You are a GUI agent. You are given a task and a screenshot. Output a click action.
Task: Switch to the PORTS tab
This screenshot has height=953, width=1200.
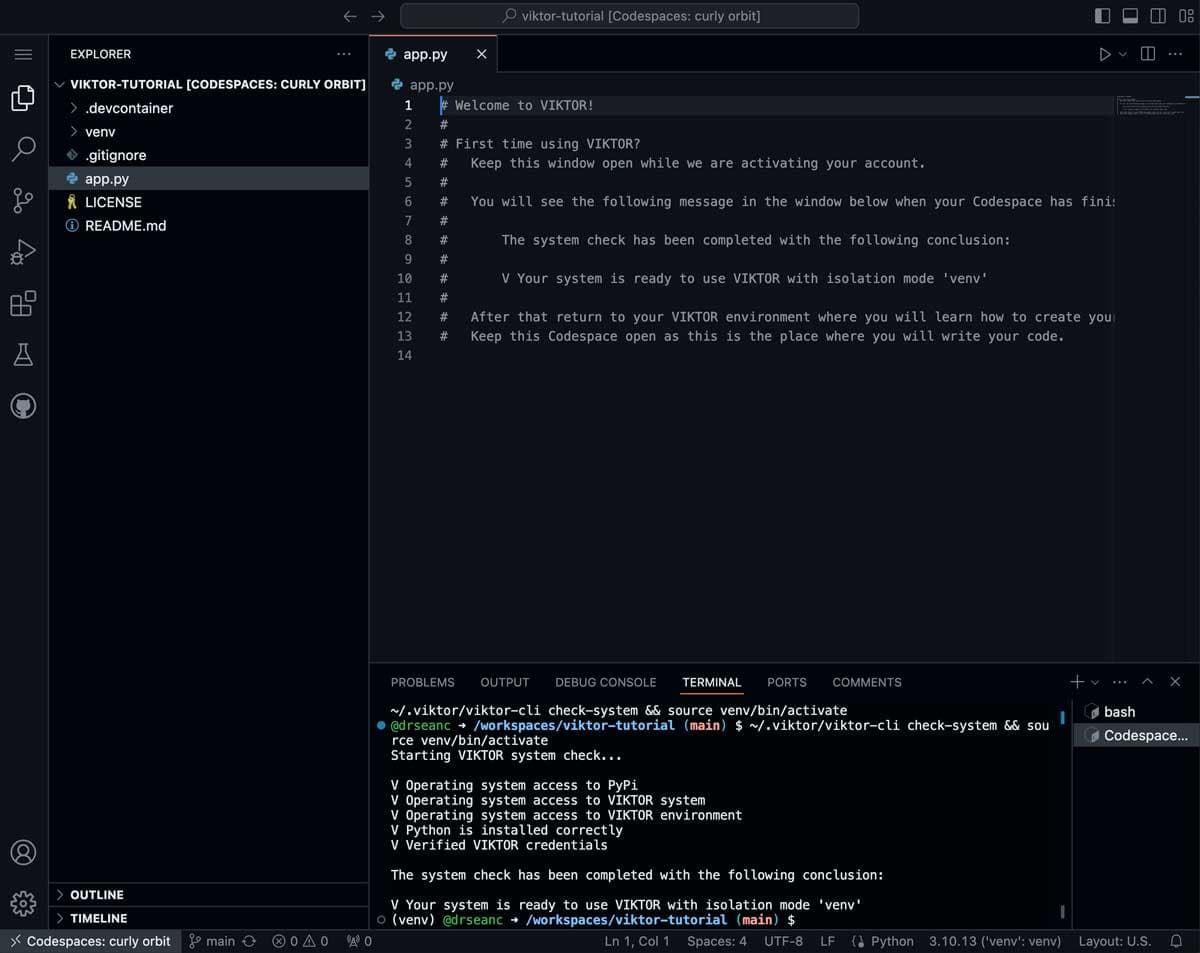[786, 682]
